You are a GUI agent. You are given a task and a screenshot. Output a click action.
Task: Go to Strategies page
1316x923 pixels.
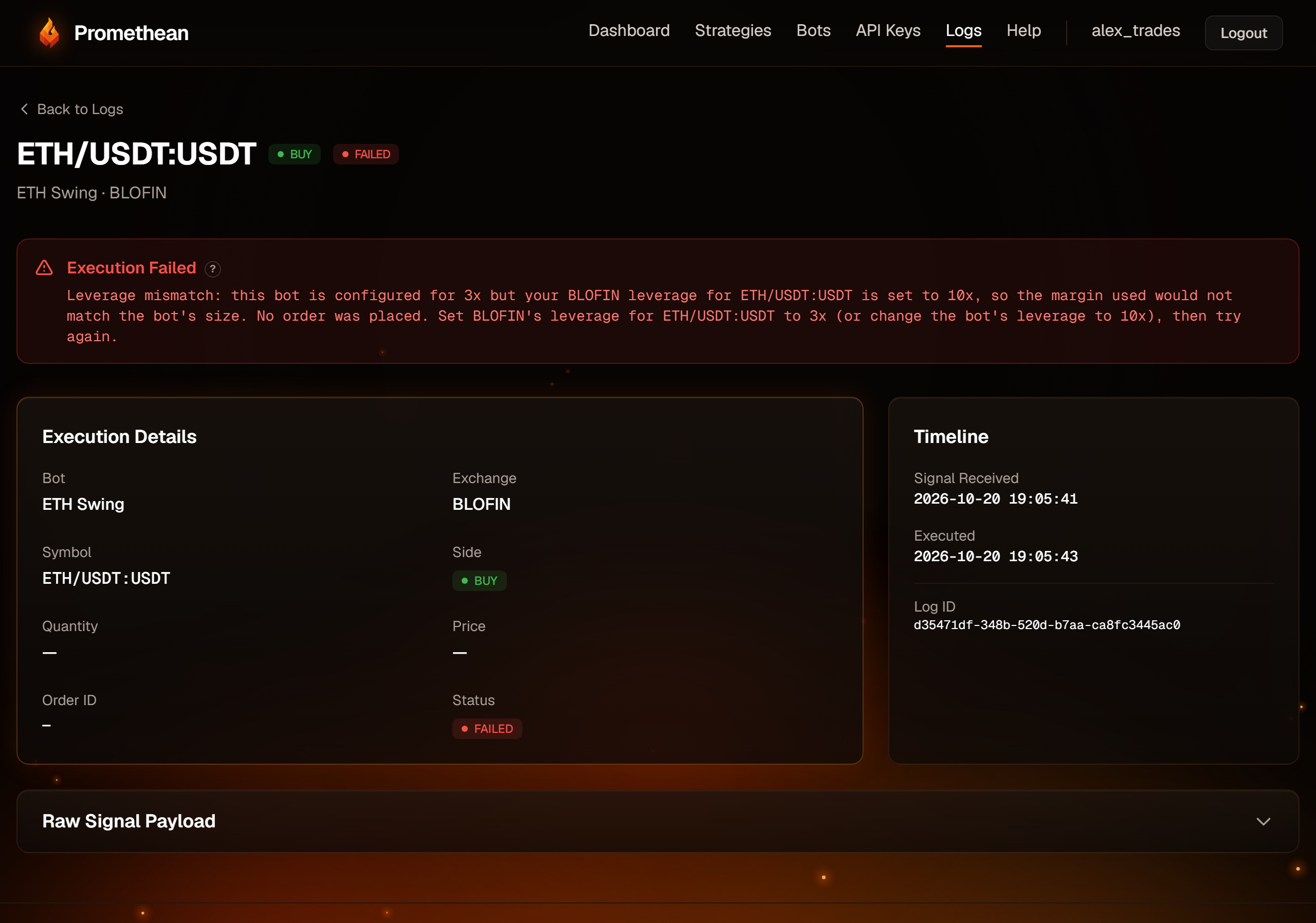(x=733, y=31)
